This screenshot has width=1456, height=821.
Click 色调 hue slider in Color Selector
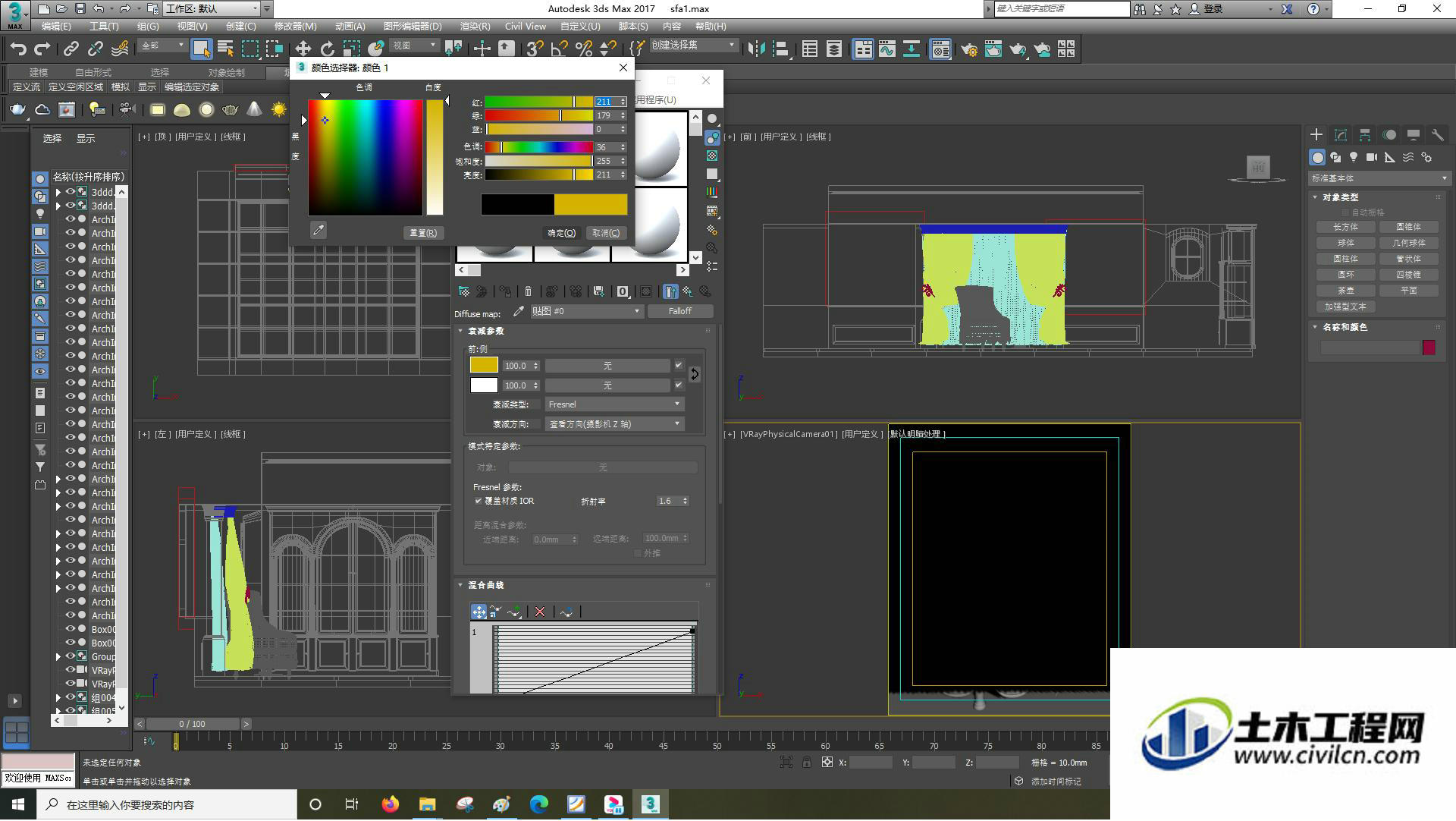(x=538, y=147)
